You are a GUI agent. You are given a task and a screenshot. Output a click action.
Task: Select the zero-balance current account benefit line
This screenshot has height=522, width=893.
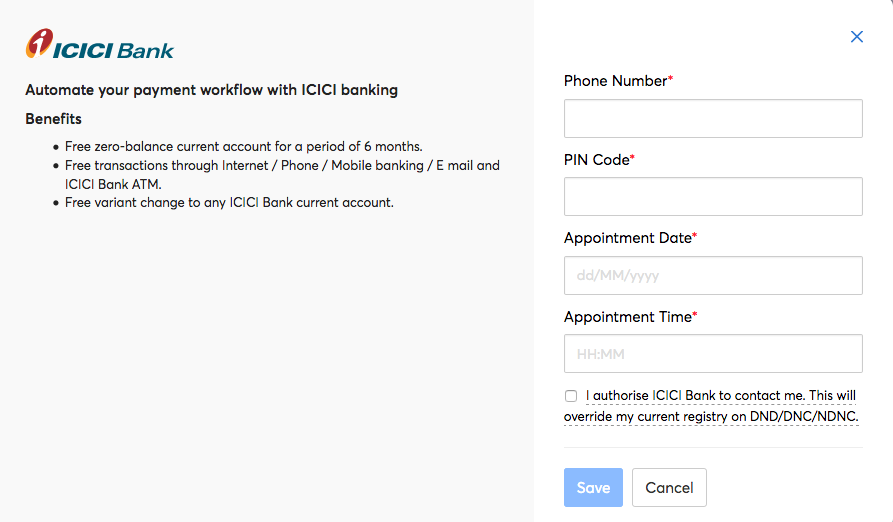(x=243, y=146)
